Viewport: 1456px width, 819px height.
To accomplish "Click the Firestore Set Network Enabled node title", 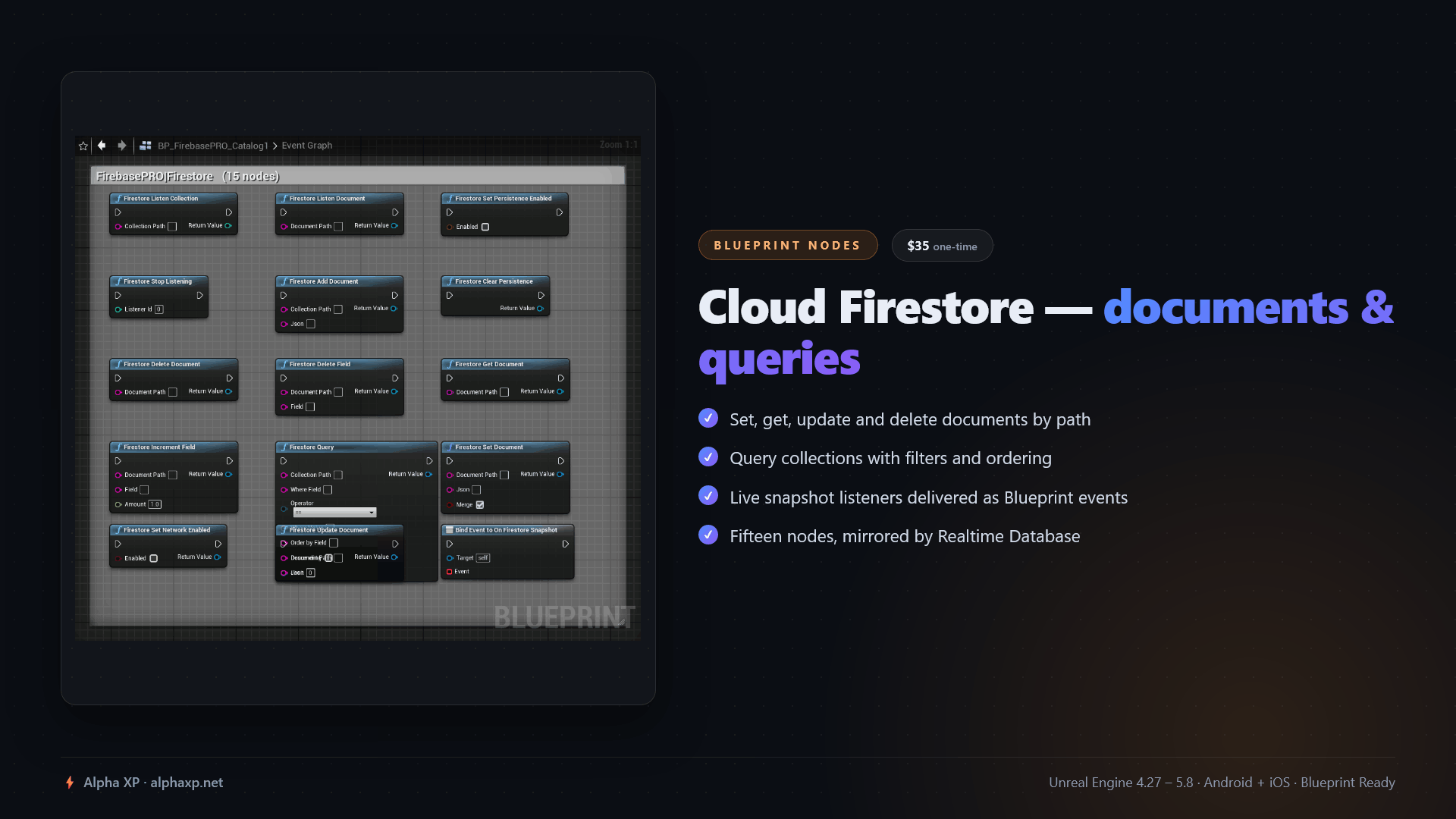I will click(x=167, y=530).
